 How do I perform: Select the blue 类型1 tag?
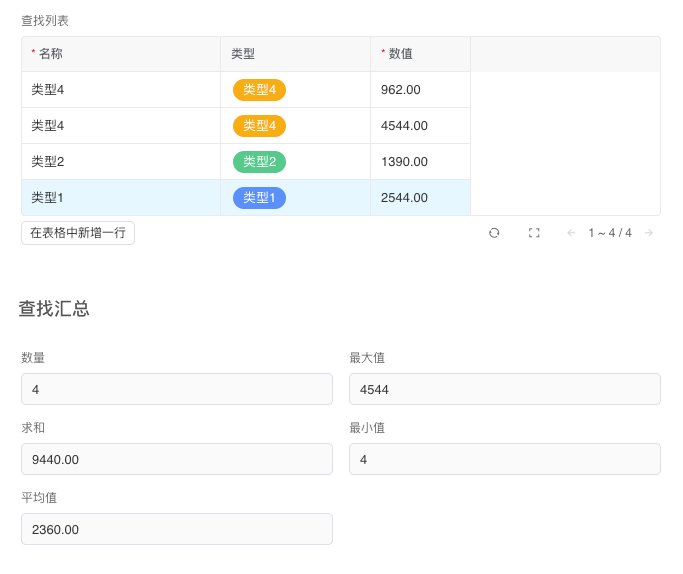(259, 198)
